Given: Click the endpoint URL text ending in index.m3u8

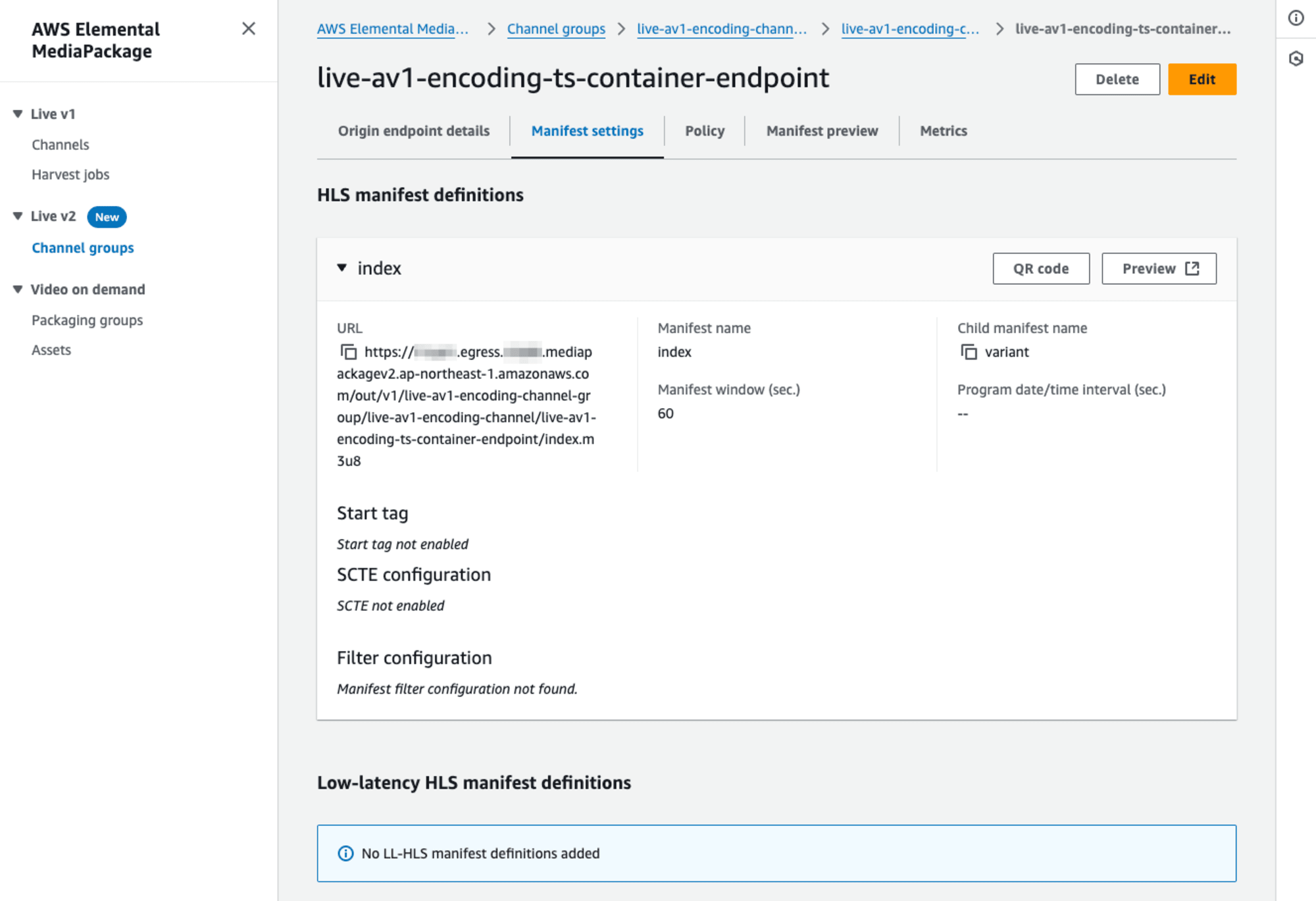Looking at the screenshot, I should pyautogui.click(x=466, y=407).
